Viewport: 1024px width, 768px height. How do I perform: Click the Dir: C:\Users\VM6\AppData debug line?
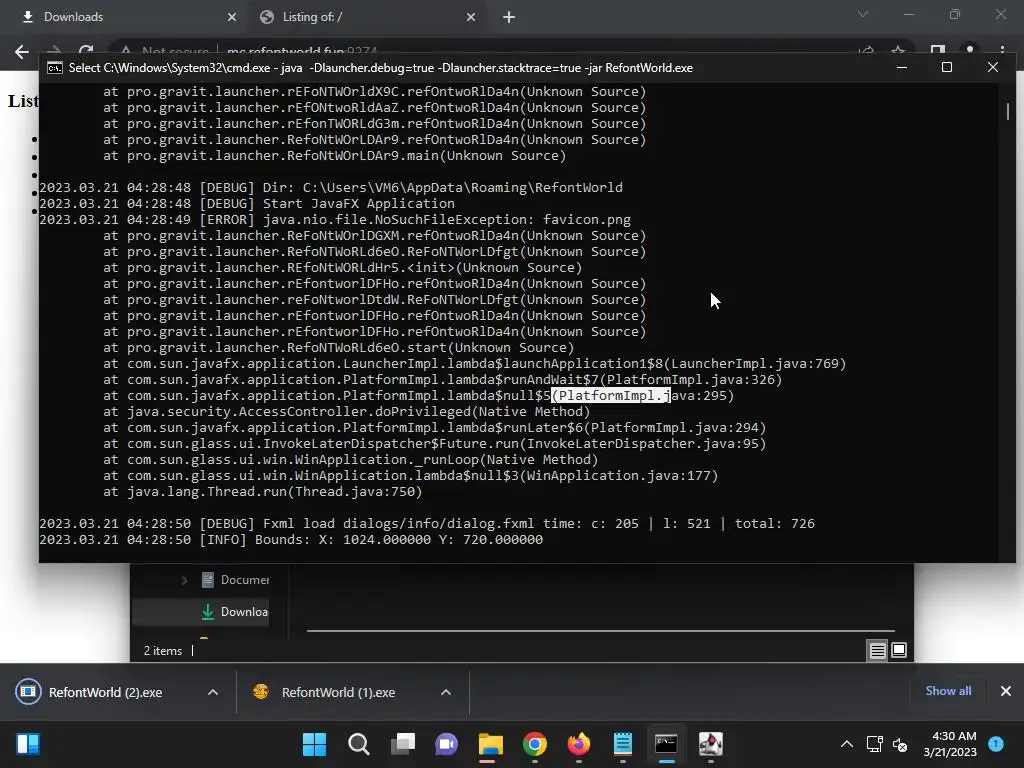coord(331,188)
